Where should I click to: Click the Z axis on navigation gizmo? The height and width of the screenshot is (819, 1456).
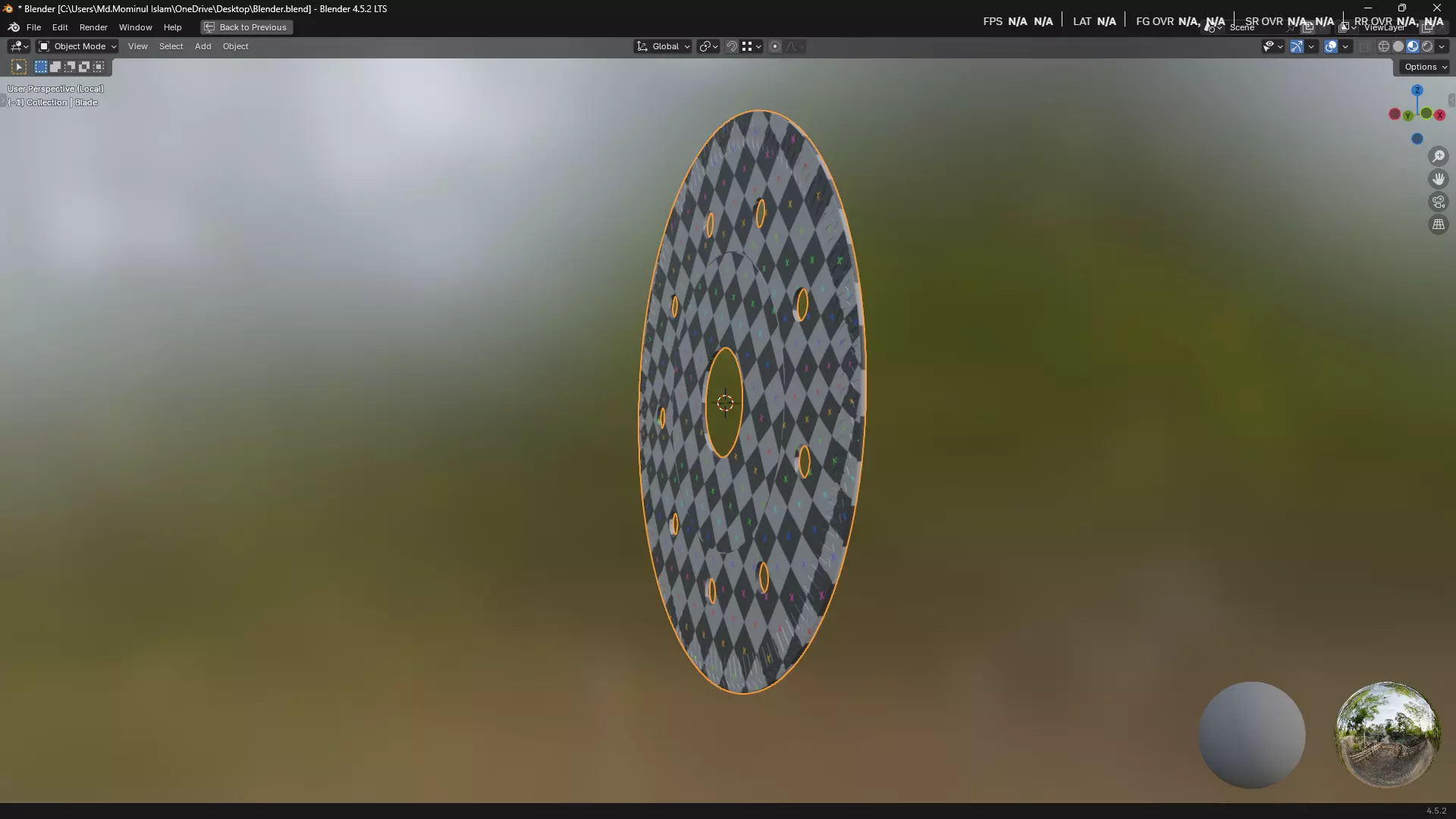pos(1417,90)
